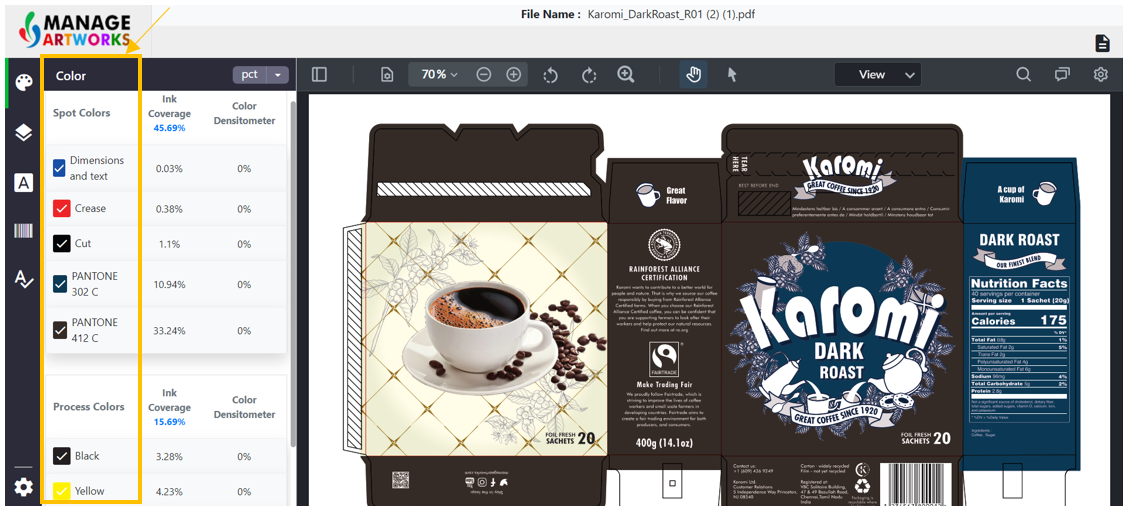Toggle the Cut spot color checkbox
Image resolution: width=1125 pixels, height=526 pixels.
coord(62,243)
